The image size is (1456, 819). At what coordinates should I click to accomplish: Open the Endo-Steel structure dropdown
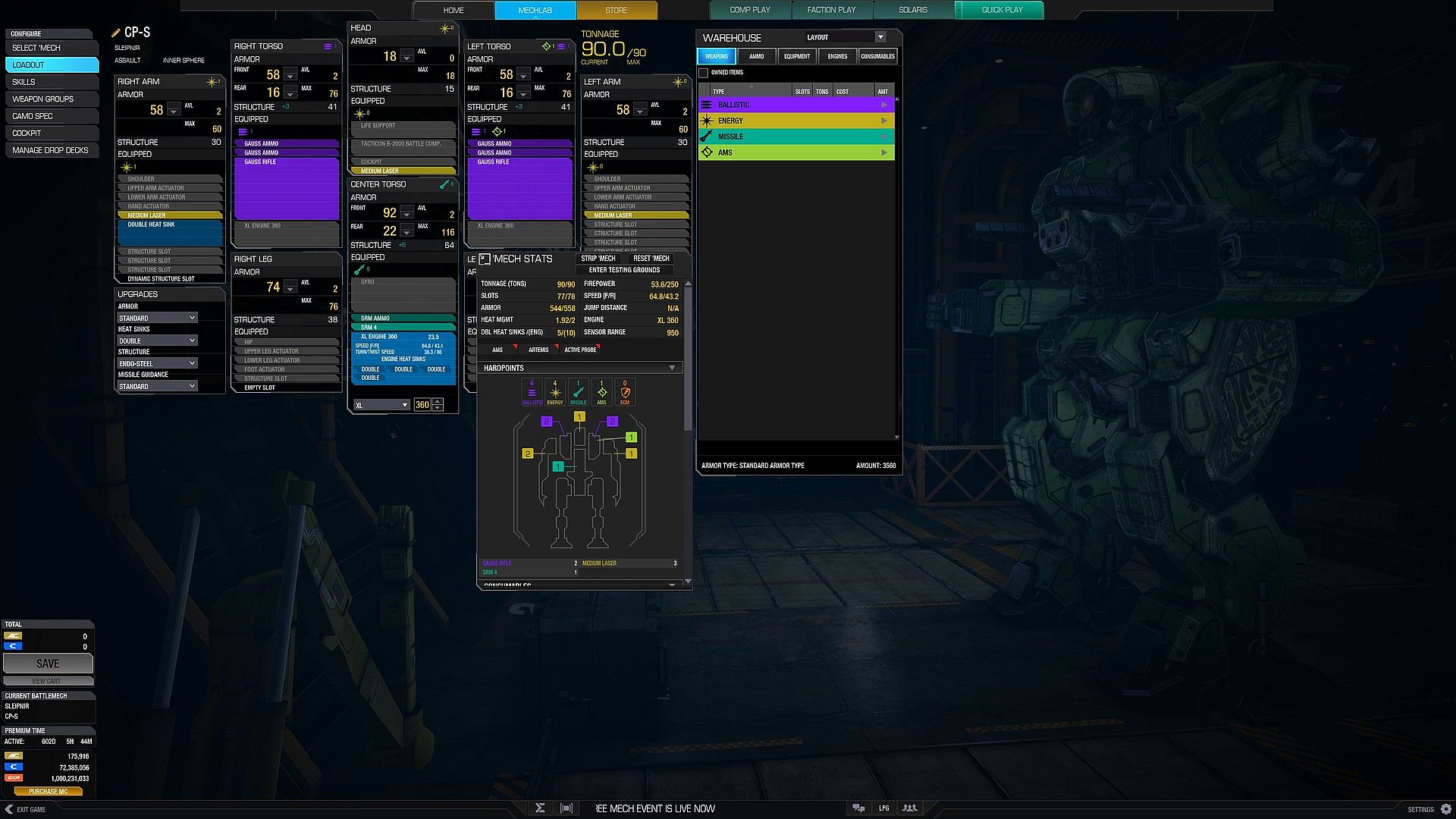[x=157, y=364]
